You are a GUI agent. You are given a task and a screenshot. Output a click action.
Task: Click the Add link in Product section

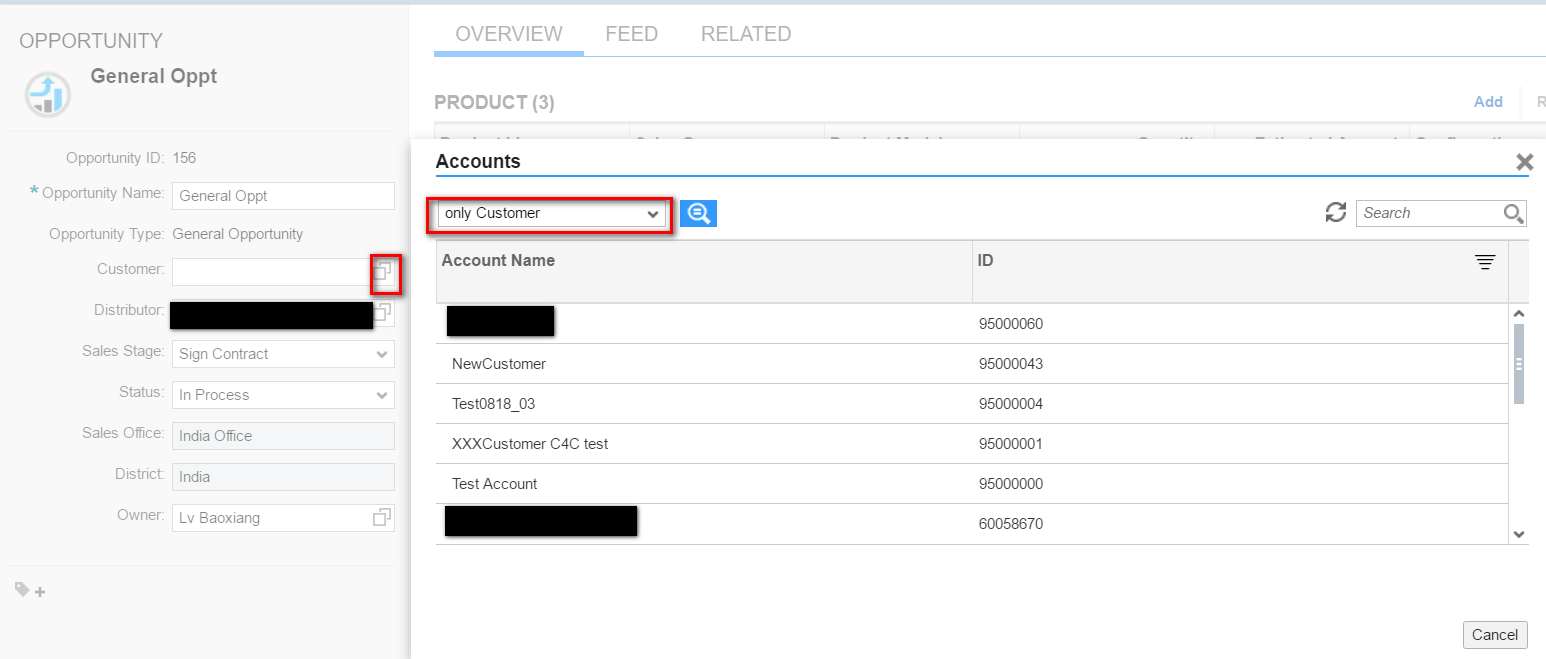1488,102
